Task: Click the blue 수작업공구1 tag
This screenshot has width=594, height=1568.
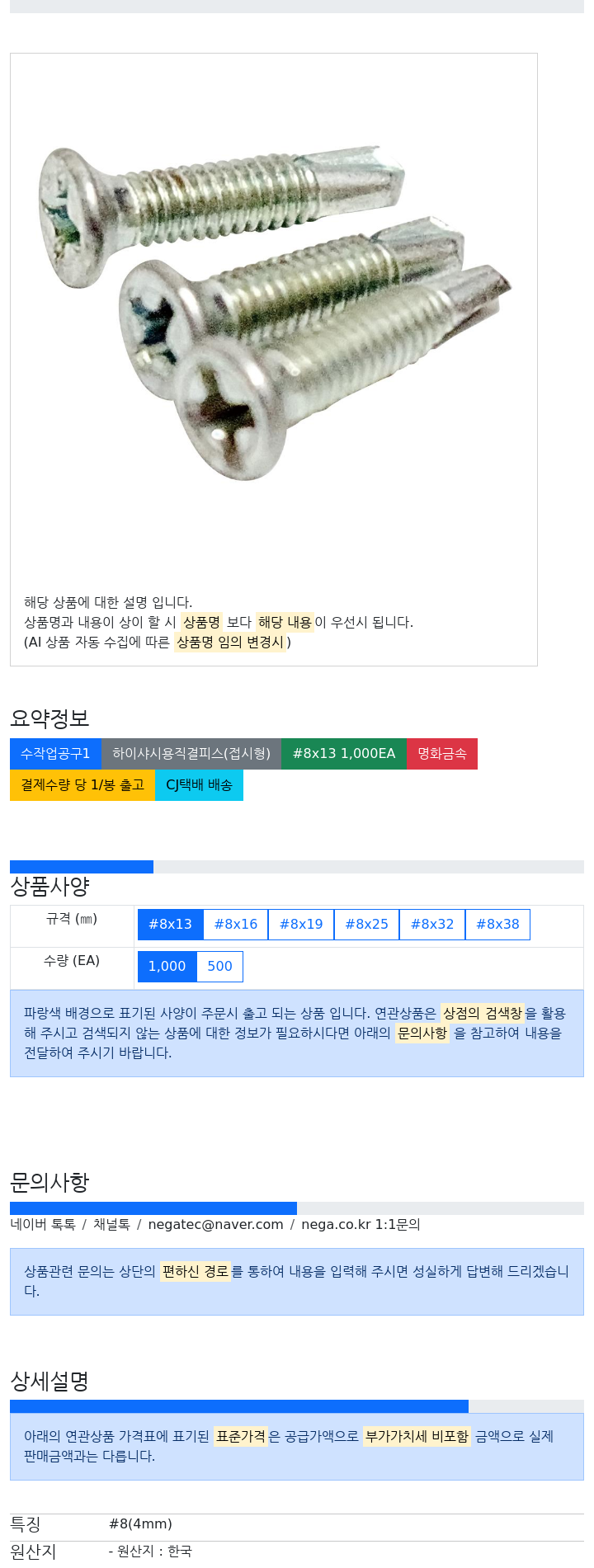Action: [55, 754]
